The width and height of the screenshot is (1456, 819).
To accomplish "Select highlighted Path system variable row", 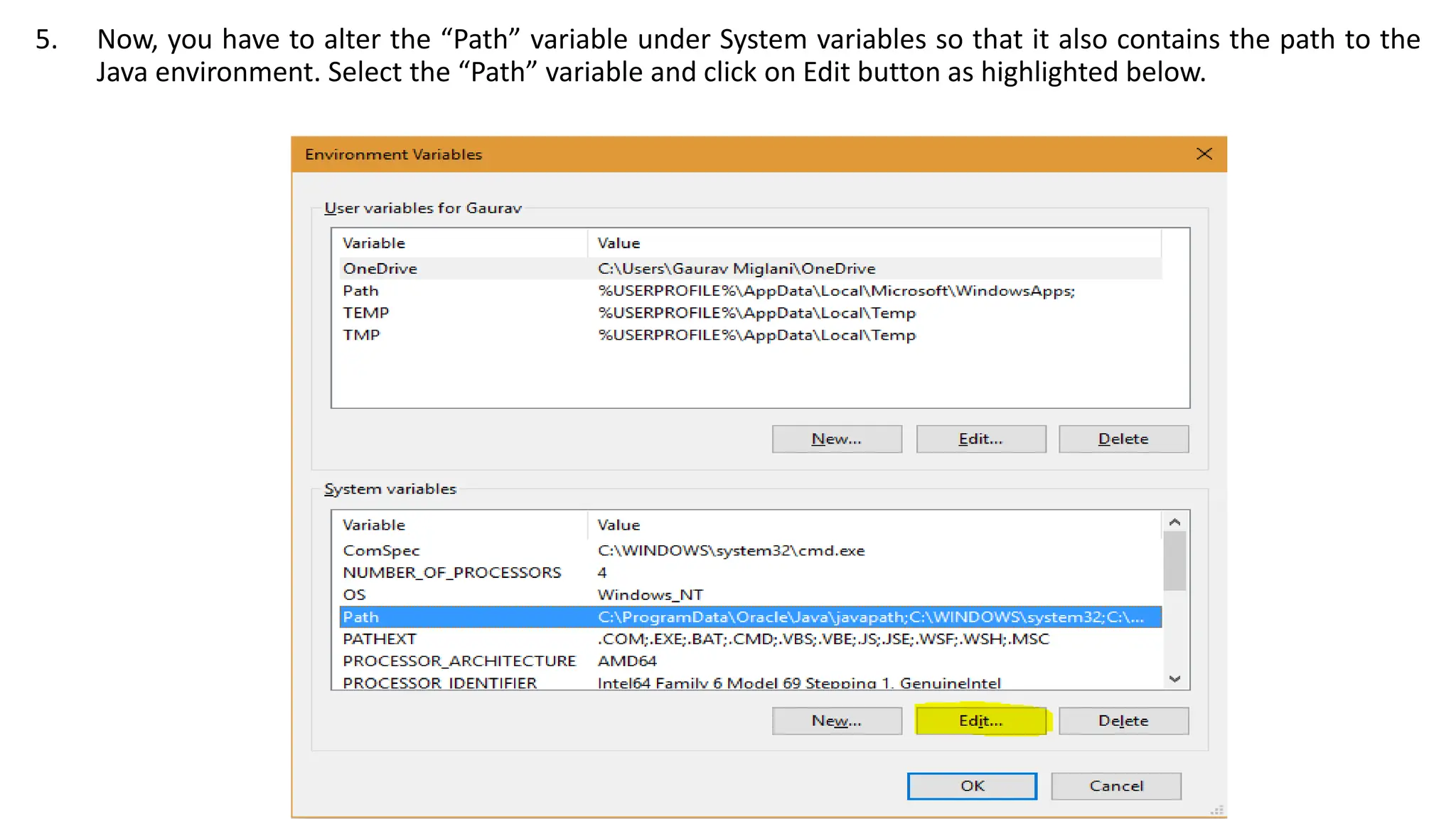I will point(750,617).
